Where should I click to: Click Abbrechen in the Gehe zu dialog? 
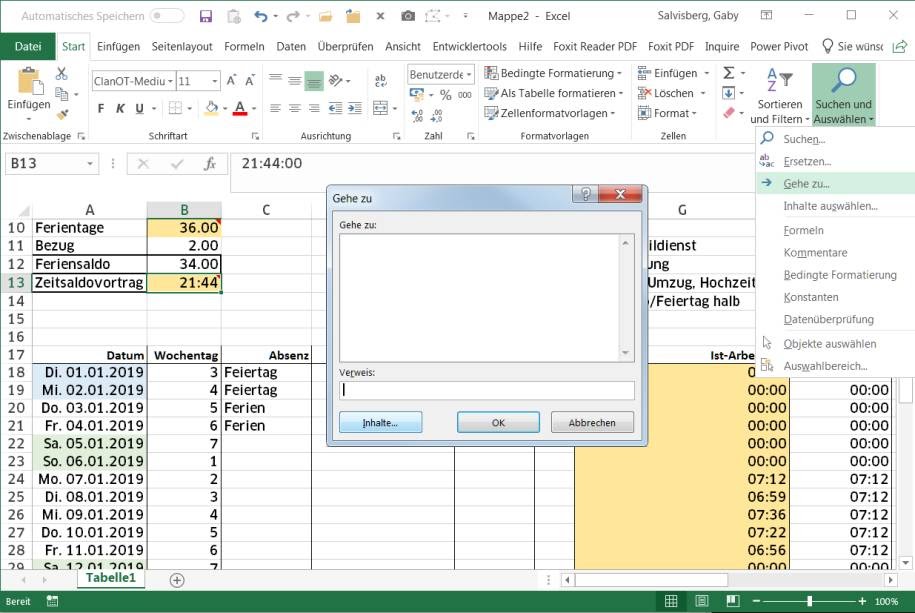coord(592,423)
